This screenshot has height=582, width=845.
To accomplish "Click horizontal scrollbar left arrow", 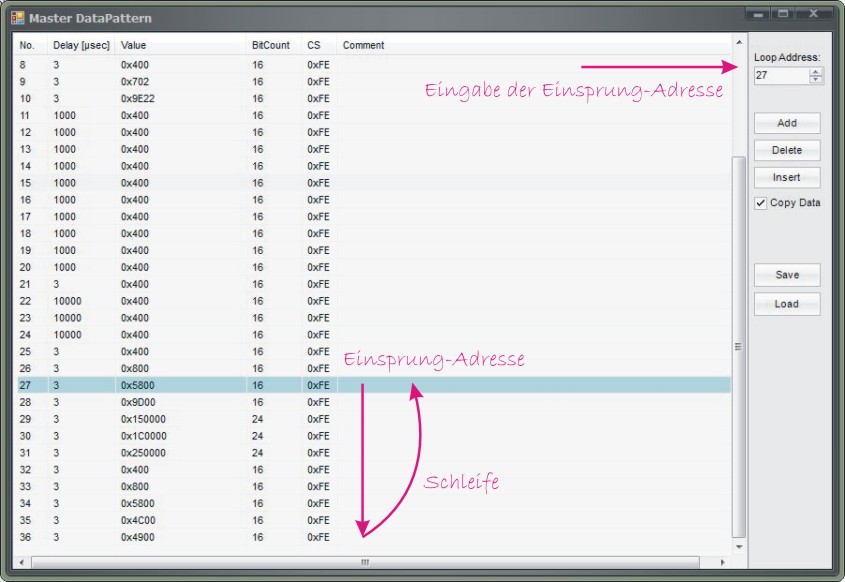I will (x=22, y=562).
